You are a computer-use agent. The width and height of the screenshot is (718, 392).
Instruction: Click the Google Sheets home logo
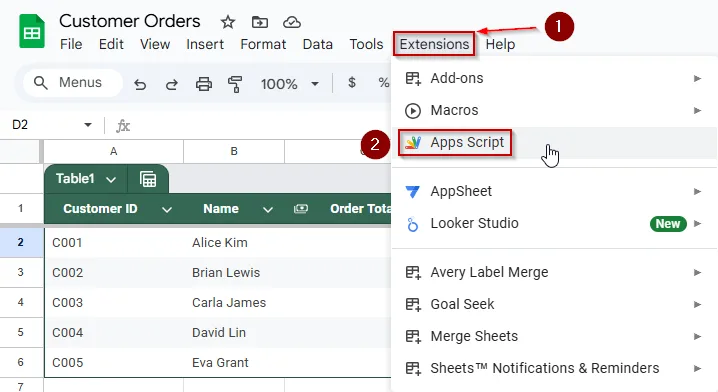tap(32, 31)
